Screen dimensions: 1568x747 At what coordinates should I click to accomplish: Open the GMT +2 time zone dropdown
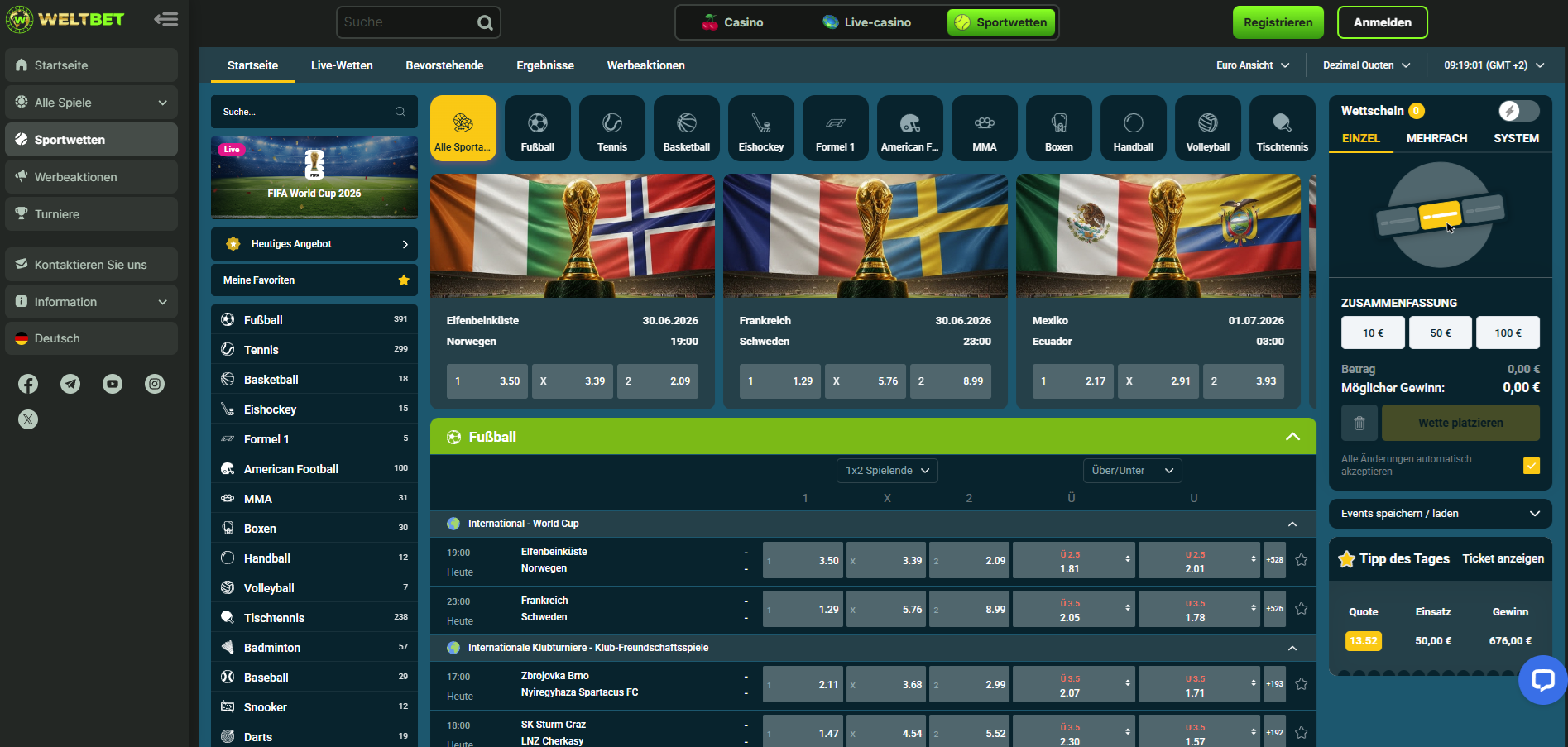pyautogui.click(x=1494, y=65)
